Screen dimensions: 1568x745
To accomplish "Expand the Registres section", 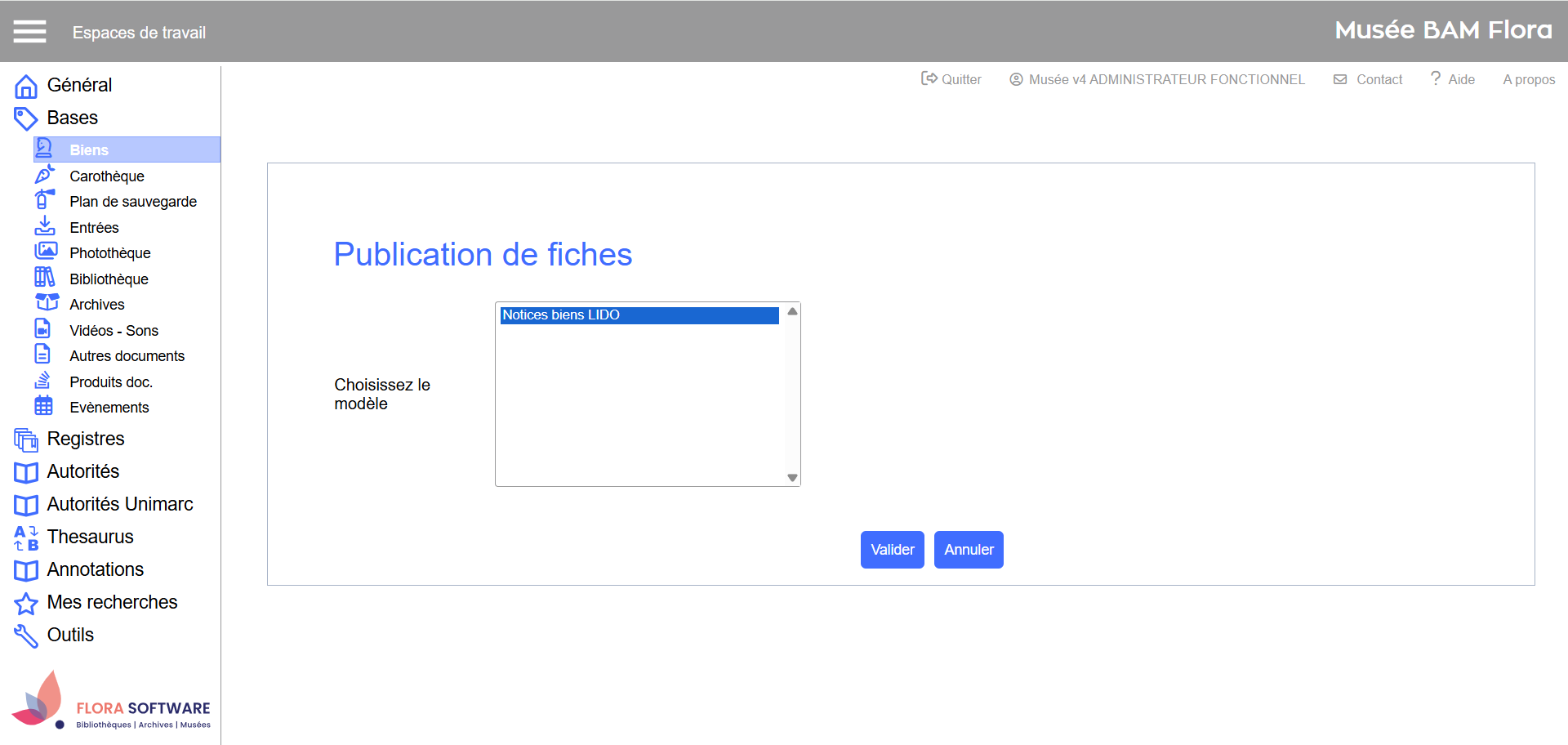I will pos(86,439).
